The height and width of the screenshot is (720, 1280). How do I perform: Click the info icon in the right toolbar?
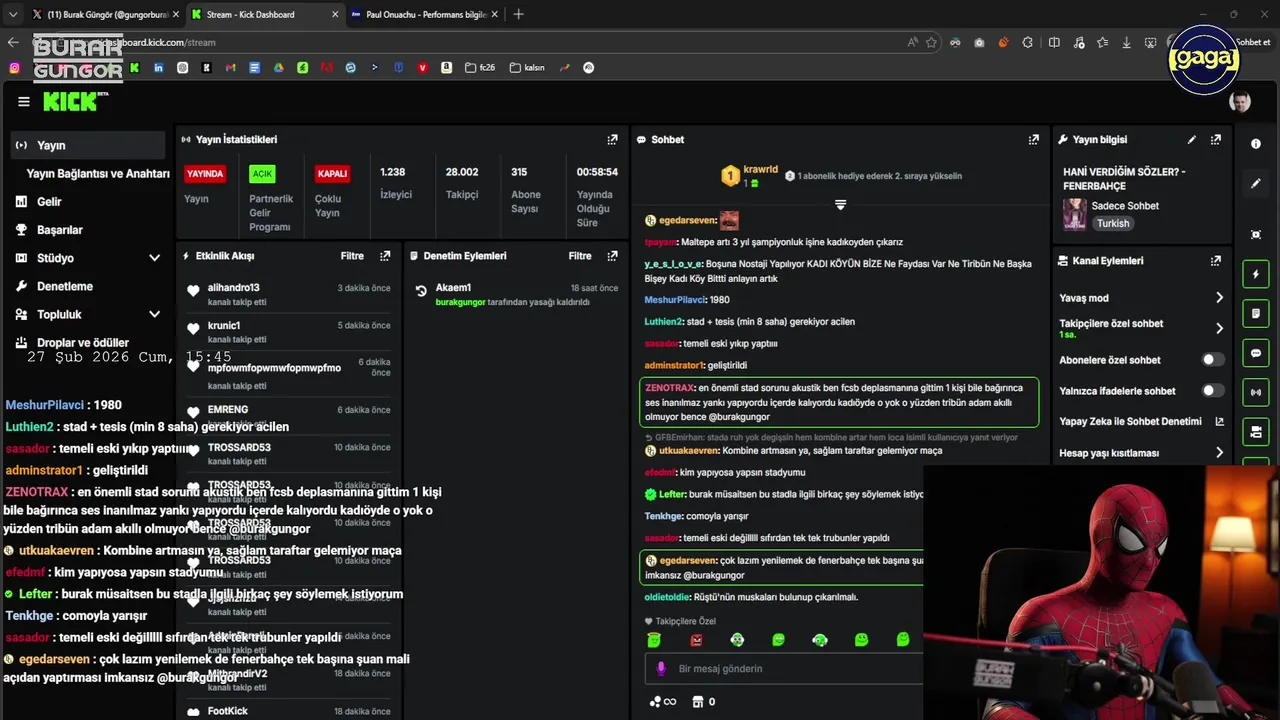1256,144
